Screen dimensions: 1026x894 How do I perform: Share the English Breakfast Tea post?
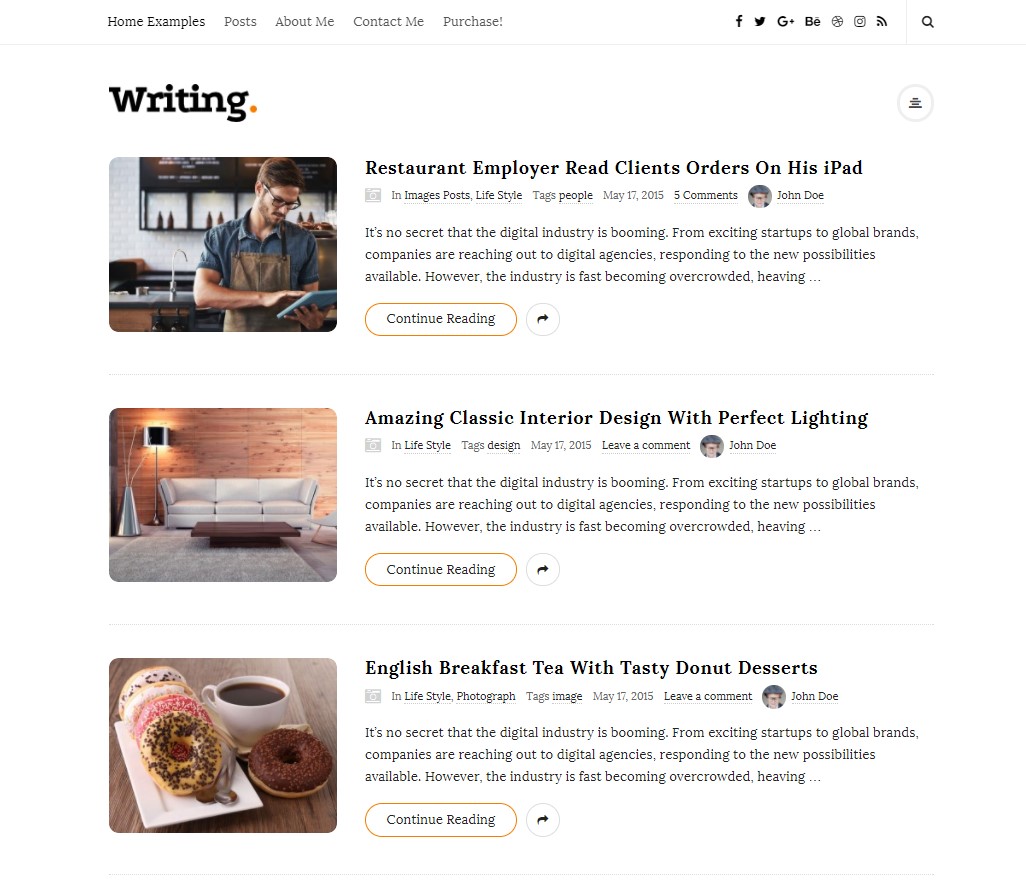(x=542, y=819)
